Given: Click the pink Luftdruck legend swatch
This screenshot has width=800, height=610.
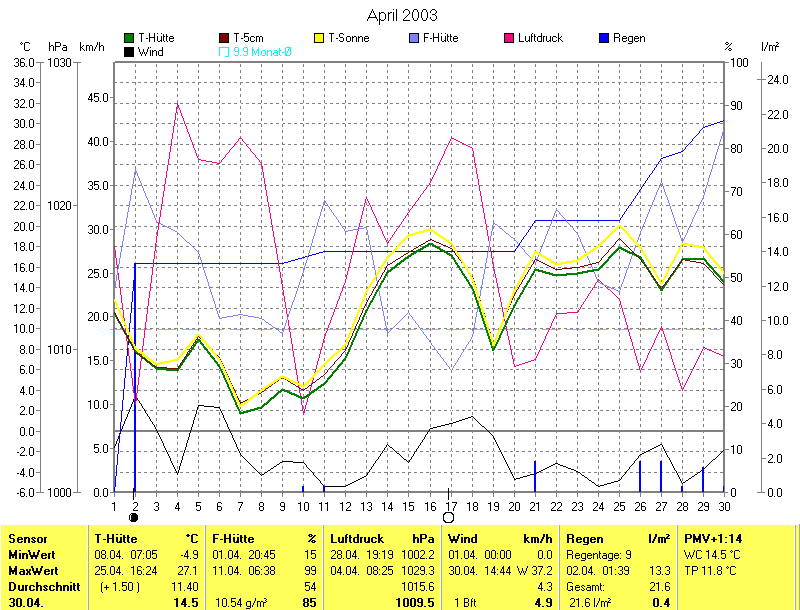Looking at the screenshot, I should click(510, 38).
